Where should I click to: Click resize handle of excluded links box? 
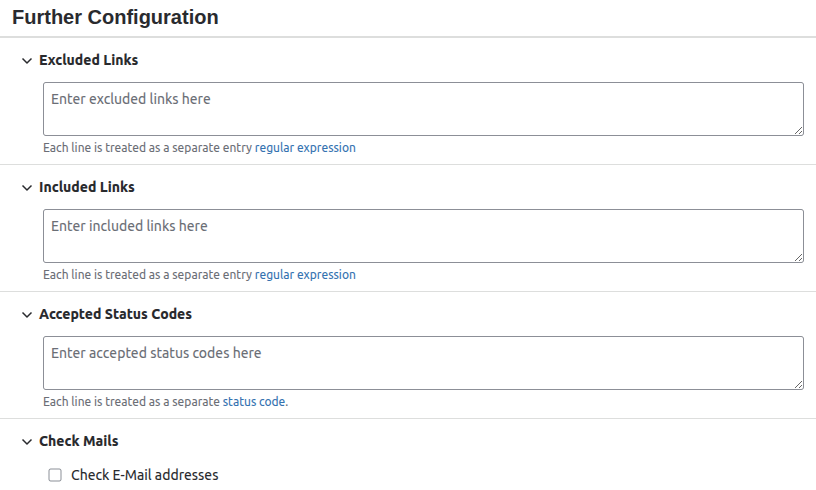tap(799, 130)
